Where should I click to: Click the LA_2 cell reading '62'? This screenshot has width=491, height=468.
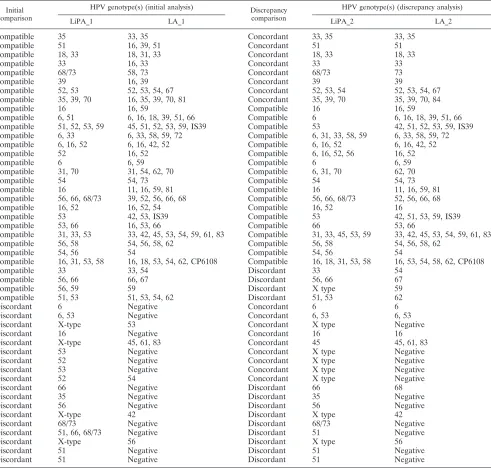coord(398,298)
